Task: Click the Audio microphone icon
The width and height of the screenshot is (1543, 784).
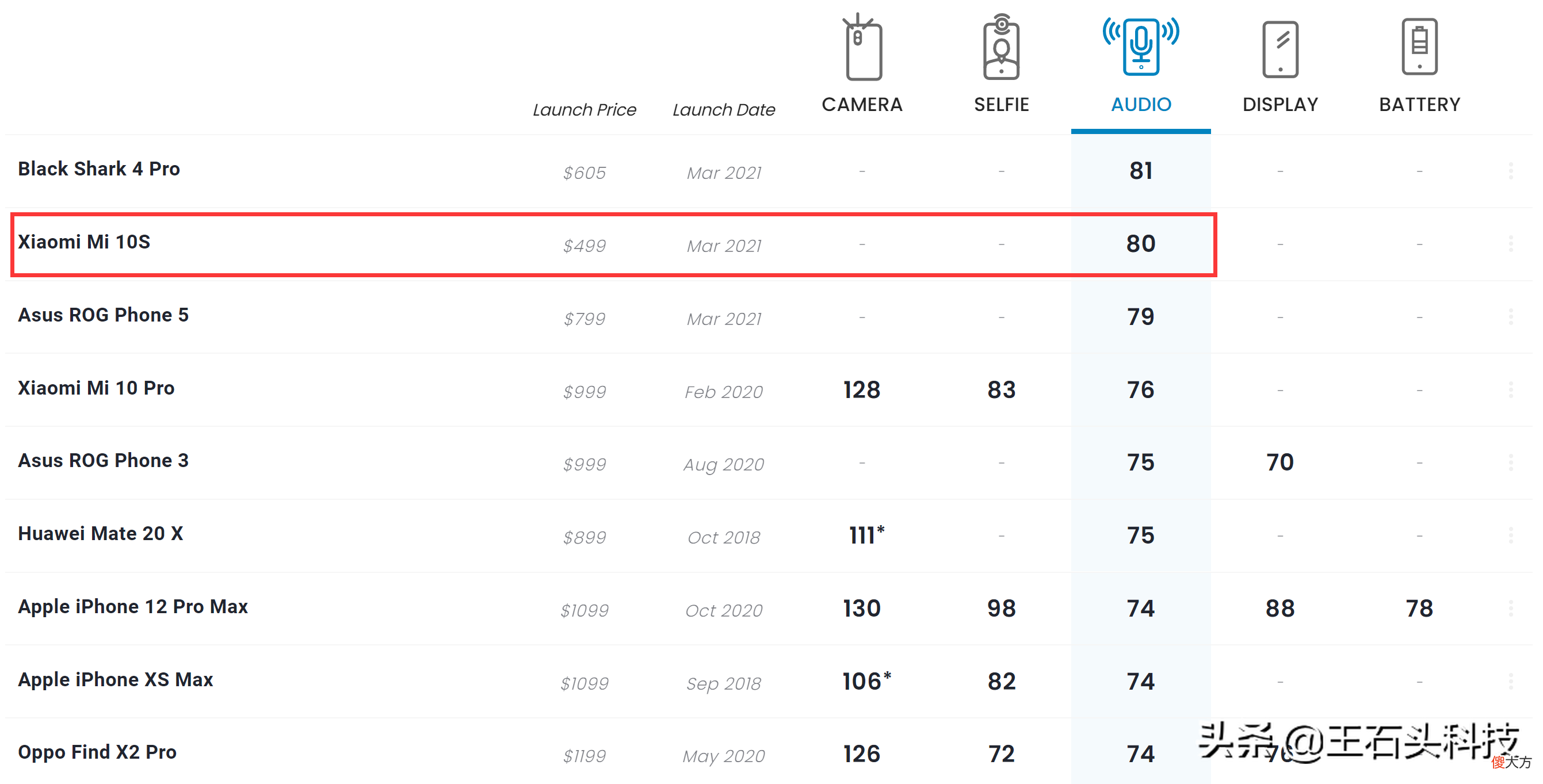Action: click(1140, 47)
